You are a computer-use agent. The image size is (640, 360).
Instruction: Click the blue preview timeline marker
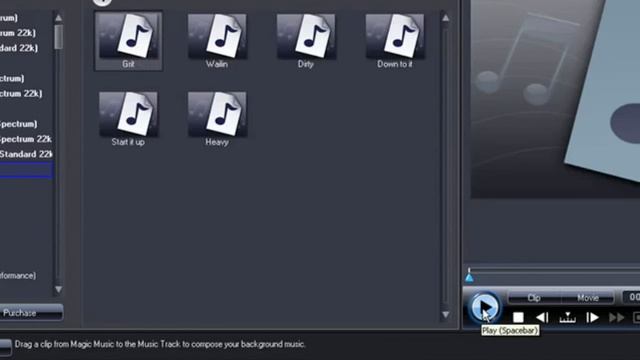coord(469,278)
